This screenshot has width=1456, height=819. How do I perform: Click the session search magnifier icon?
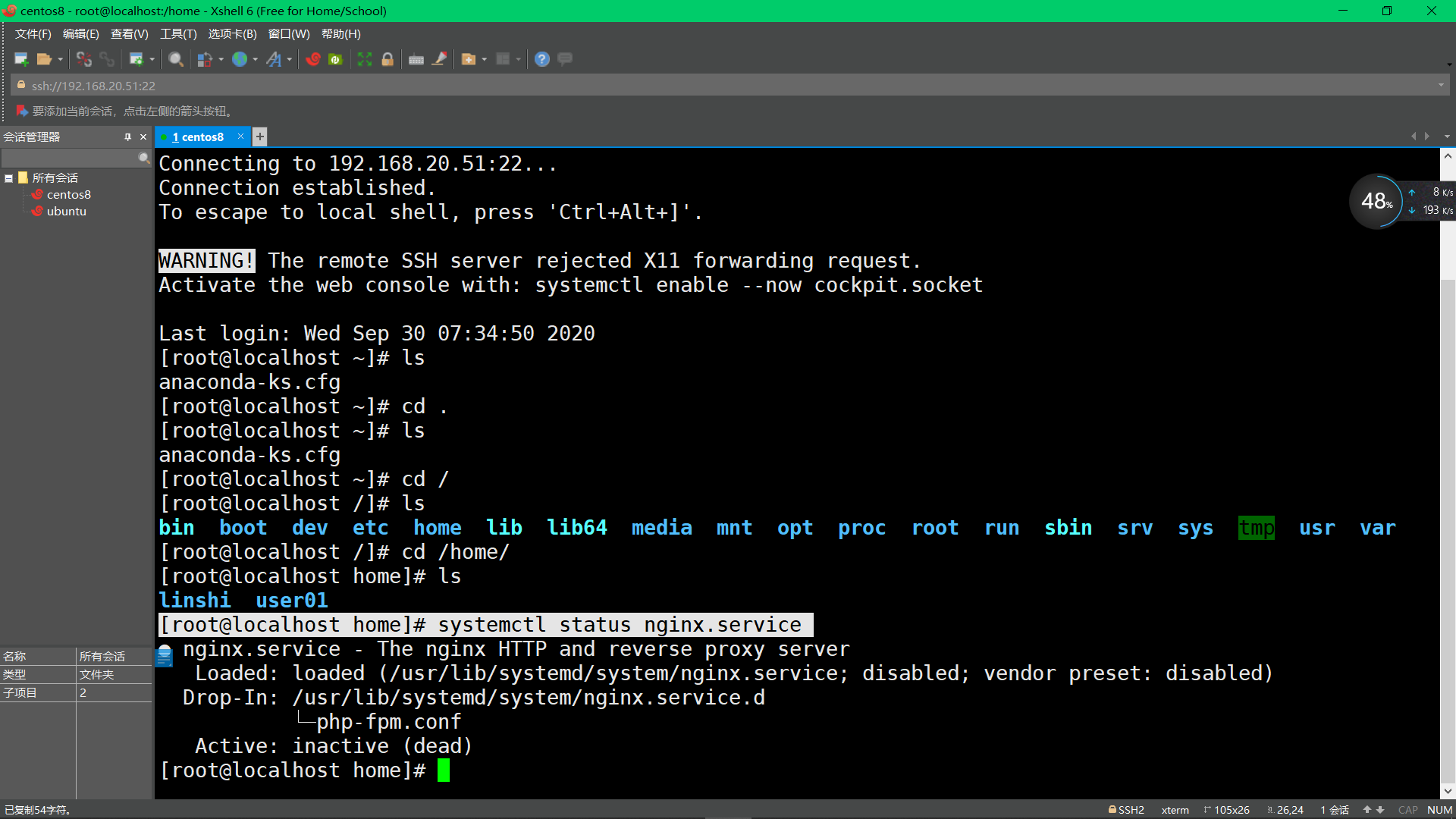click(144, 158)
